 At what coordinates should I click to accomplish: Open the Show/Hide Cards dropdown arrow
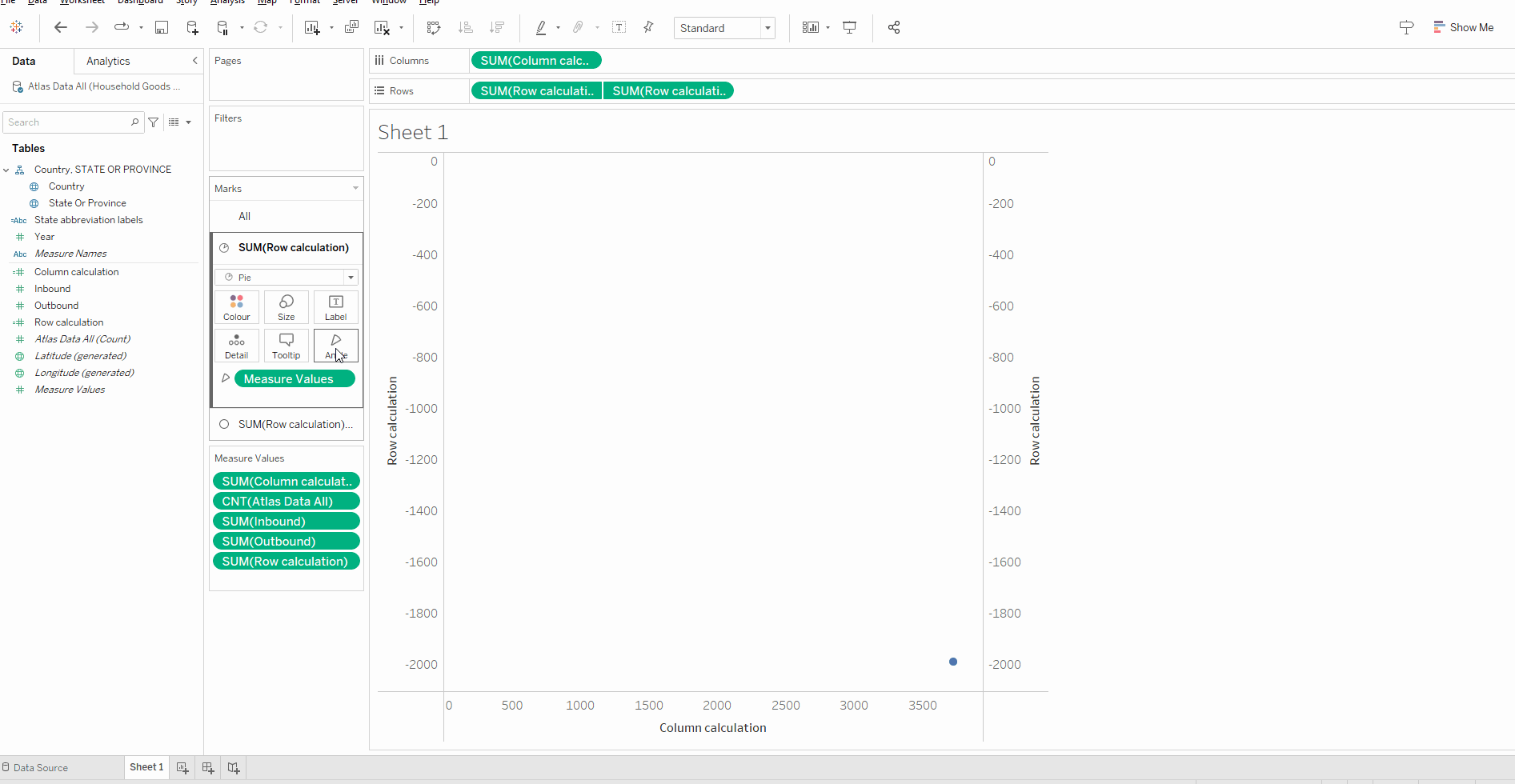[828, 27]
